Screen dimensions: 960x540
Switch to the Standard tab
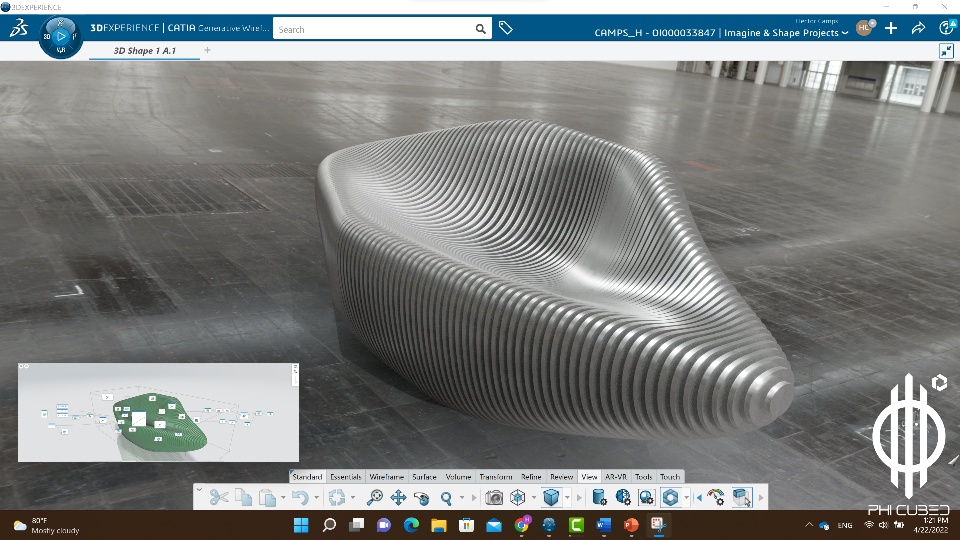point(307,476)
